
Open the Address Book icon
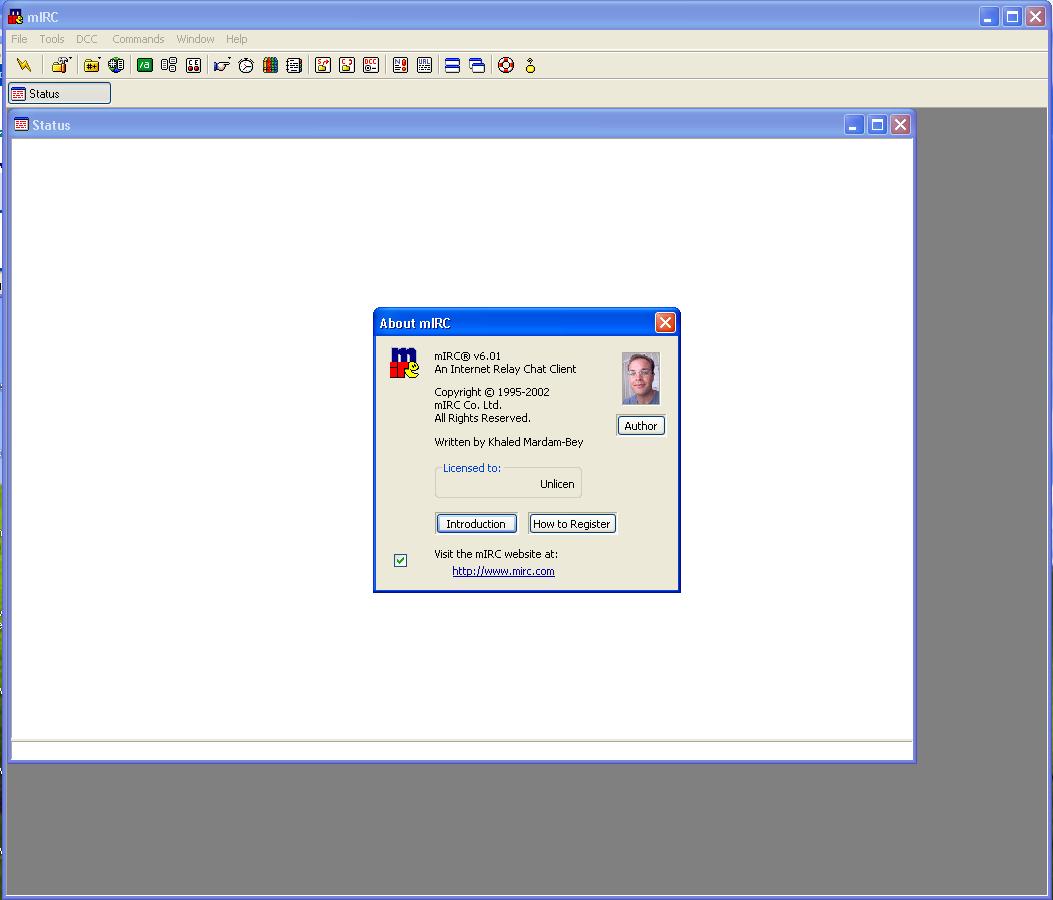(293, 65)
